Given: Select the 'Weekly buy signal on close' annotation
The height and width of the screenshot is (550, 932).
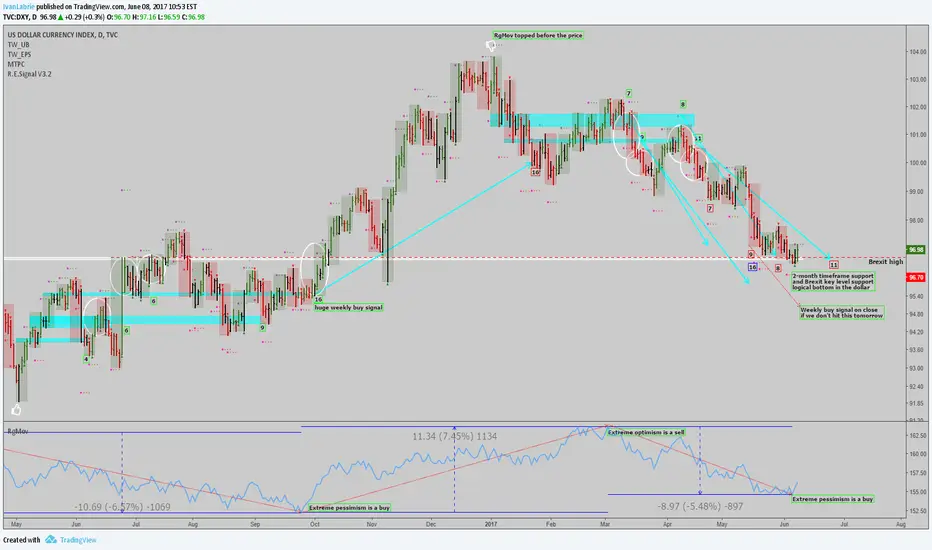Looking at the screenshot, I should (842, 313).
